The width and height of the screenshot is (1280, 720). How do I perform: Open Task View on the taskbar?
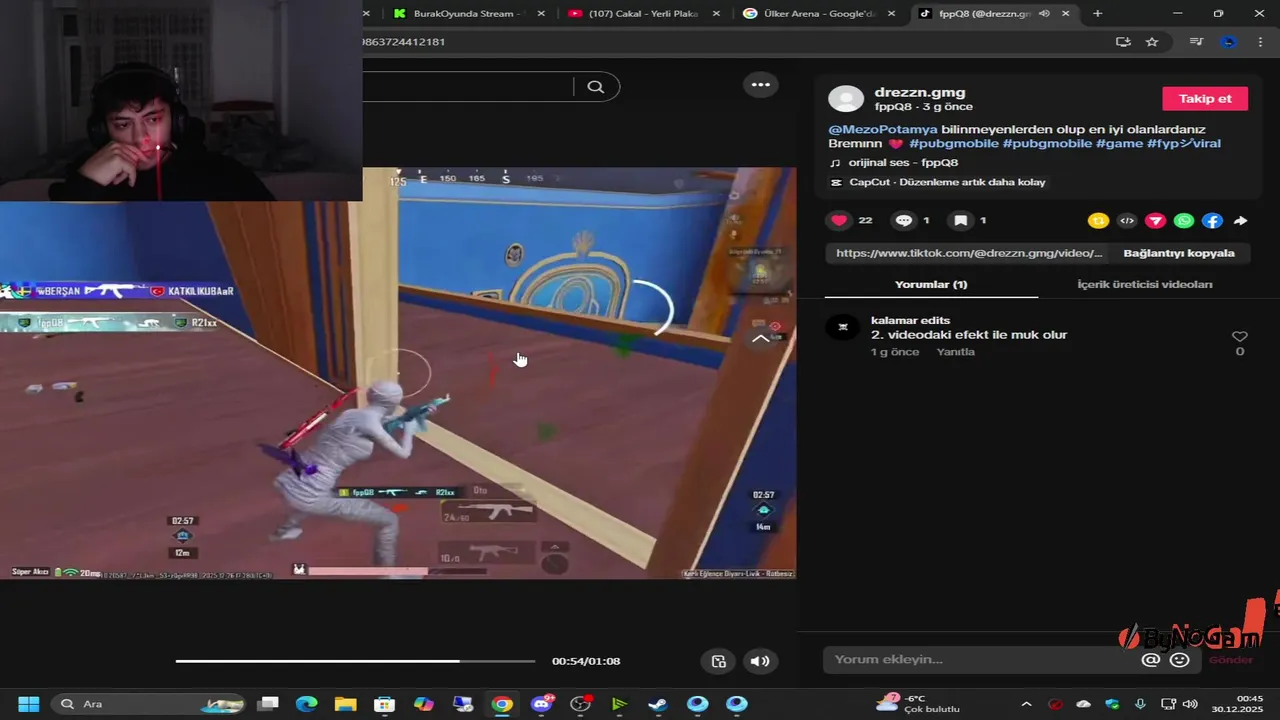pos(268,704)
